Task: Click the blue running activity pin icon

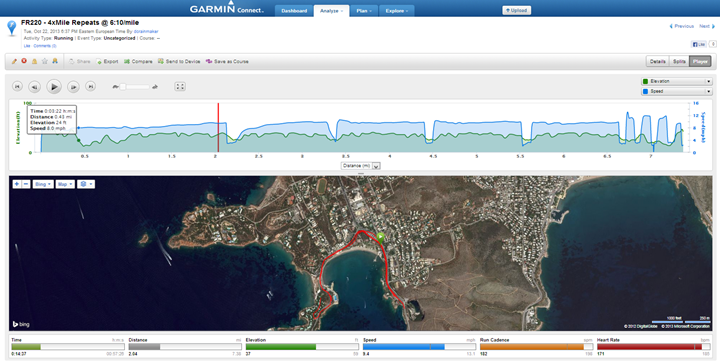Action: point(11,28)
